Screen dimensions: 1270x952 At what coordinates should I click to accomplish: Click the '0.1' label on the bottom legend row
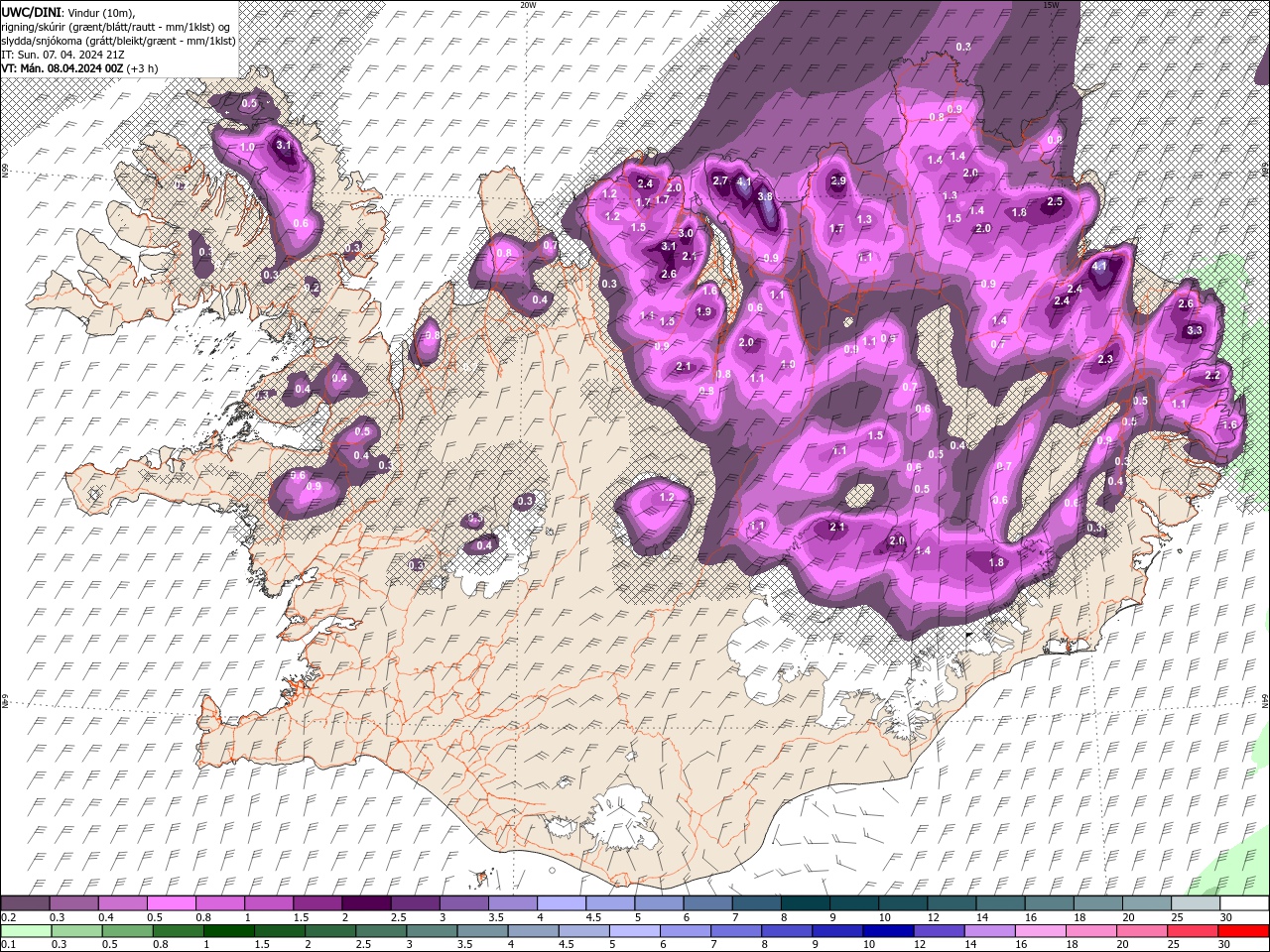point(8,944)
